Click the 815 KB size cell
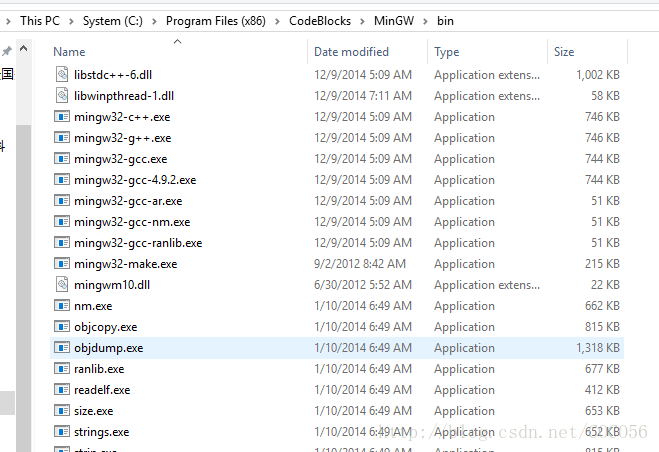Viewport: 659px width, 452px height. pos(602,327)
